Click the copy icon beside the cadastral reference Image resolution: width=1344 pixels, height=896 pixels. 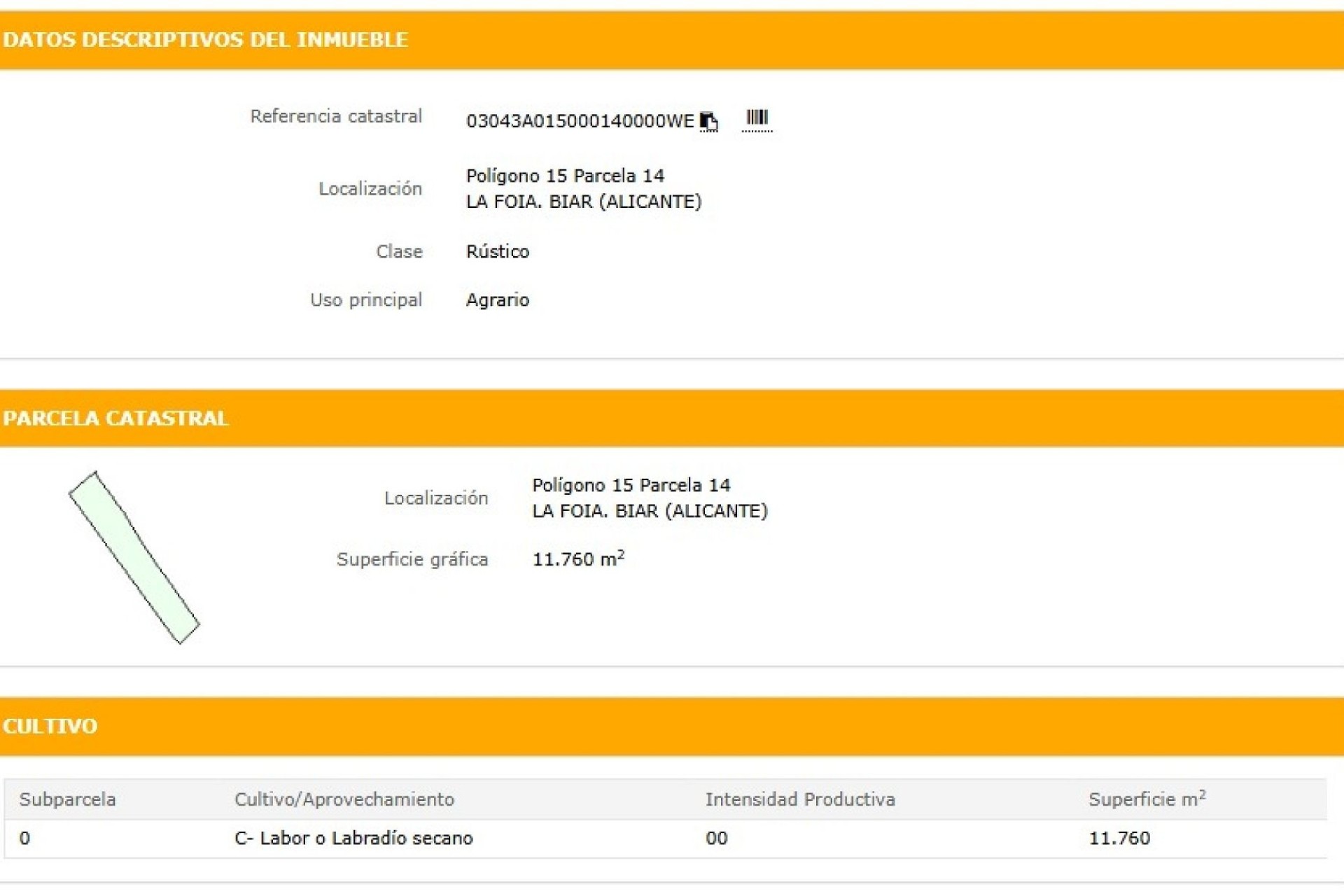[708, 121]
